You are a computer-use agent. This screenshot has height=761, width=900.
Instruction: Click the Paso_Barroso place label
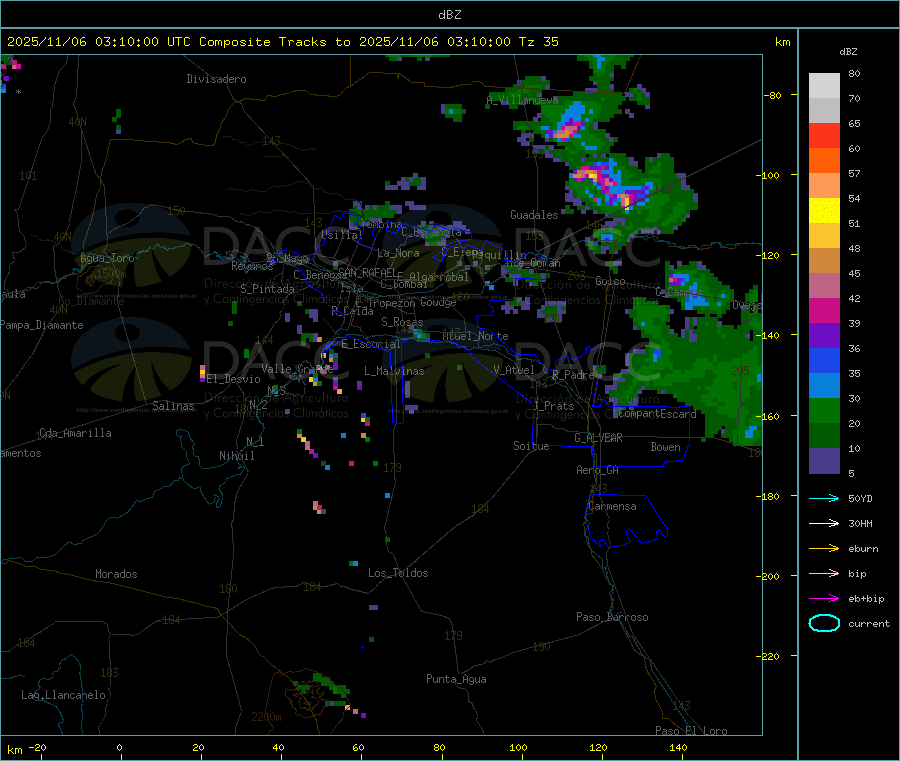click(x=612, y=618)
